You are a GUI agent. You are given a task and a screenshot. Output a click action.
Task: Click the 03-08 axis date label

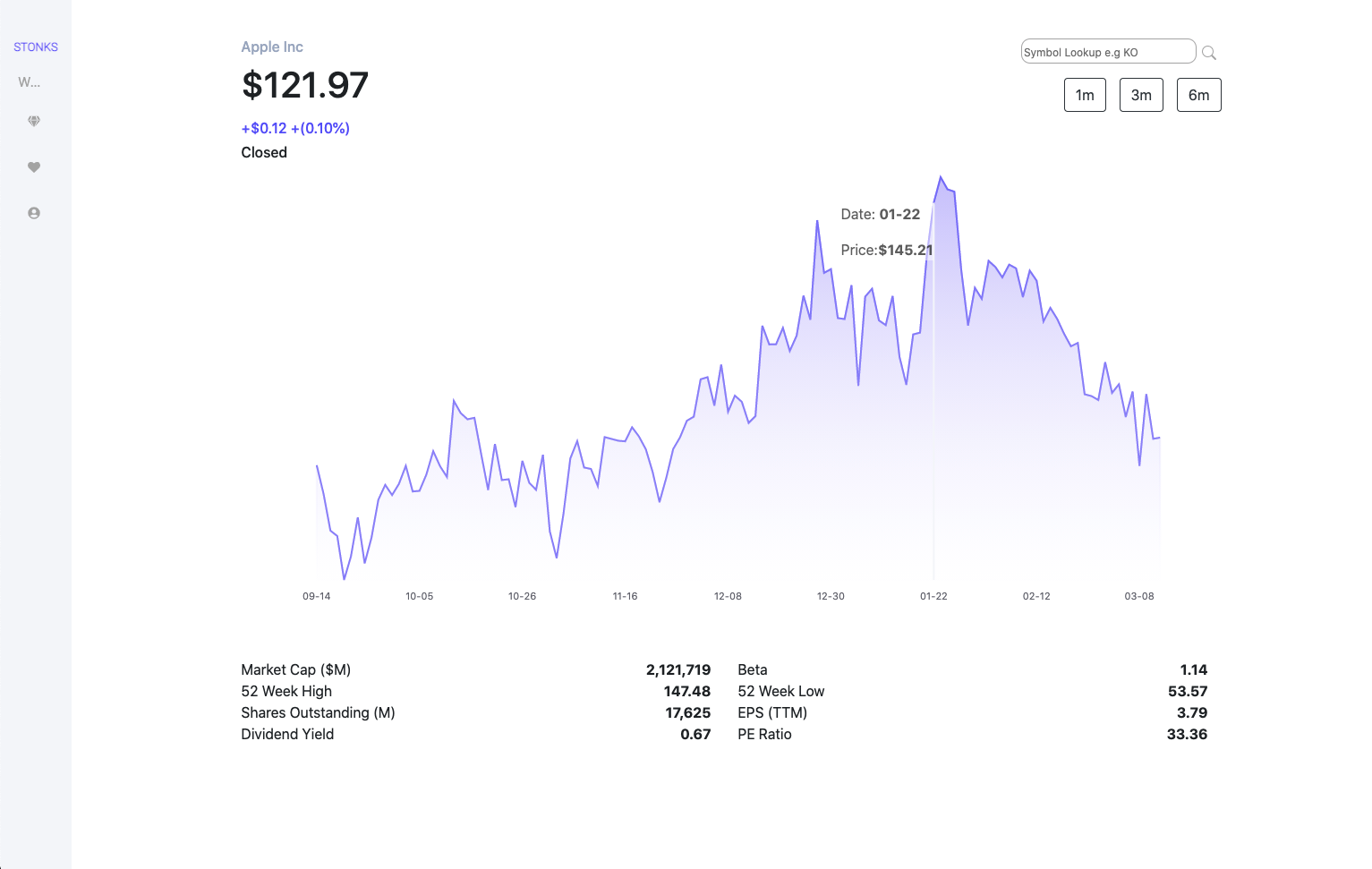pos(1139,596)
